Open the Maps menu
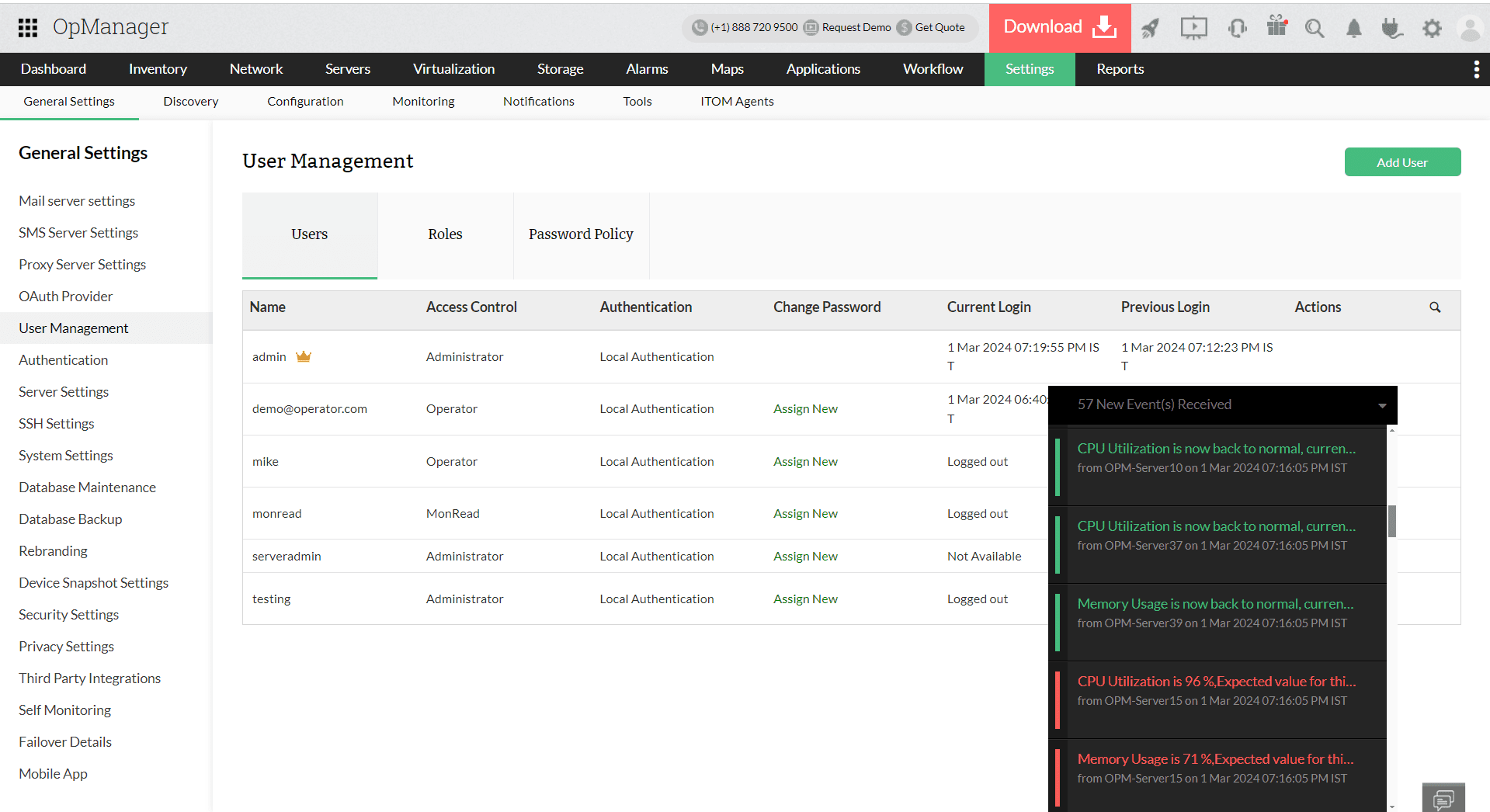 pos(728,69)
